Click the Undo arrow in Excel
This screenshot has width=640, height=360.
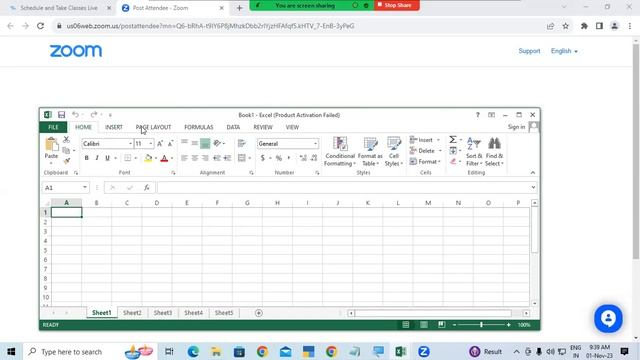click(x=76, y=115)
